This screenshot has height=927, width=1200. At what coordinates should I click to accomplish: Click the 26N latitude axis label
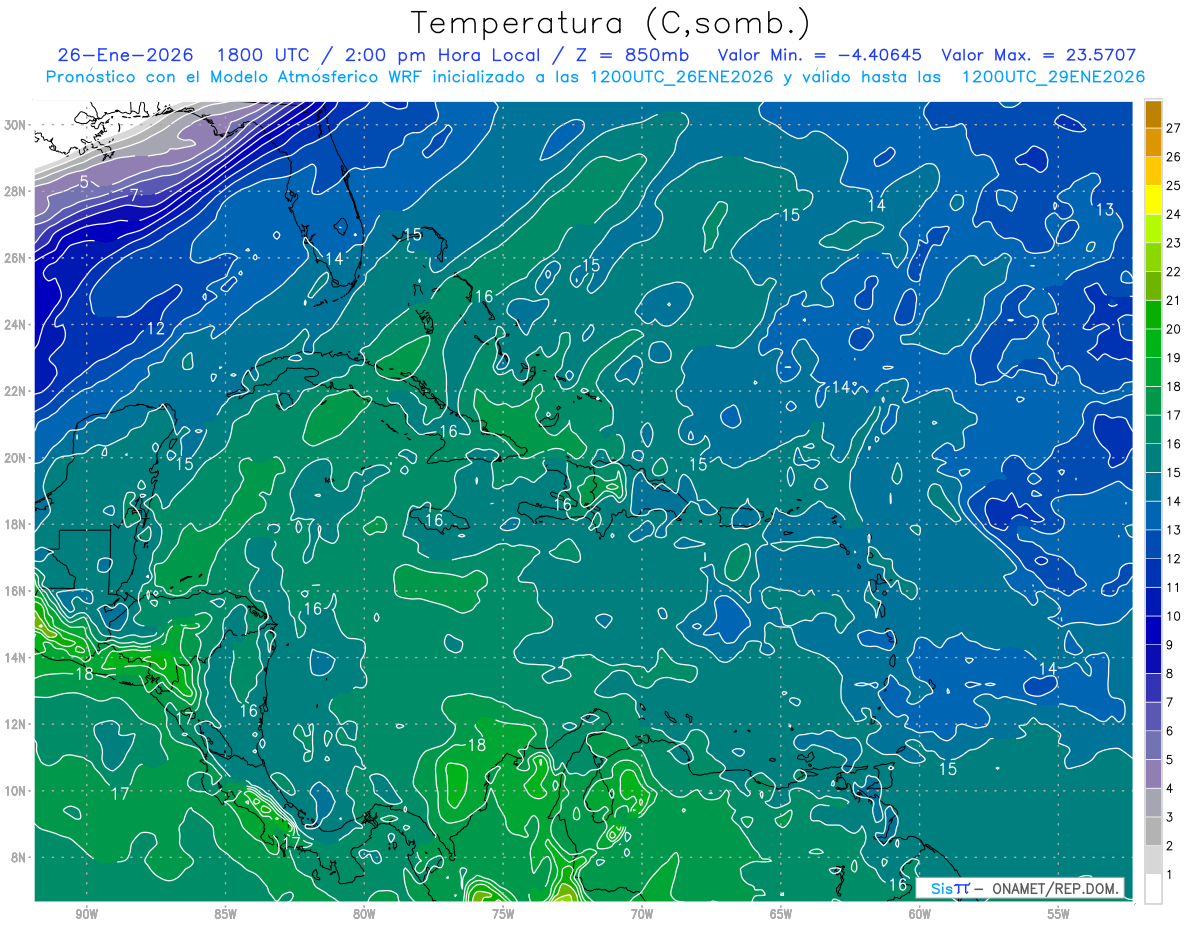click(17, 258)
